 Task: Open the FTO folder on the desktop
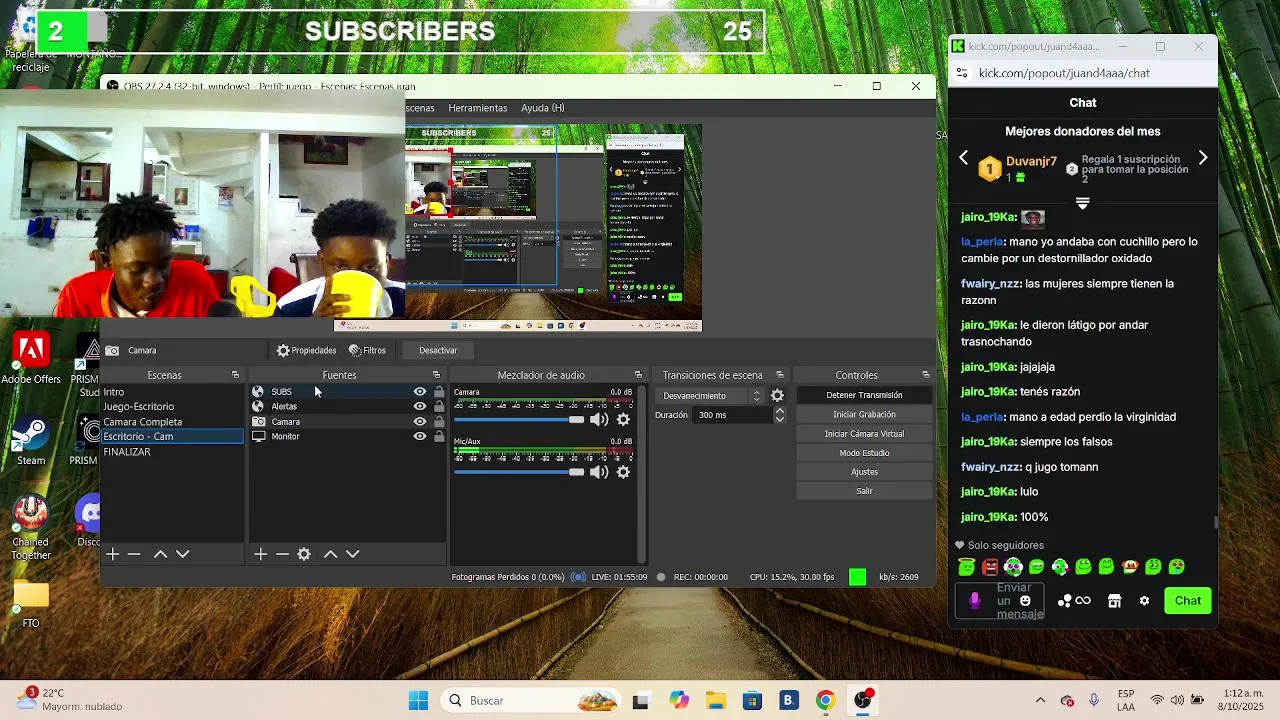pos(31,603)
